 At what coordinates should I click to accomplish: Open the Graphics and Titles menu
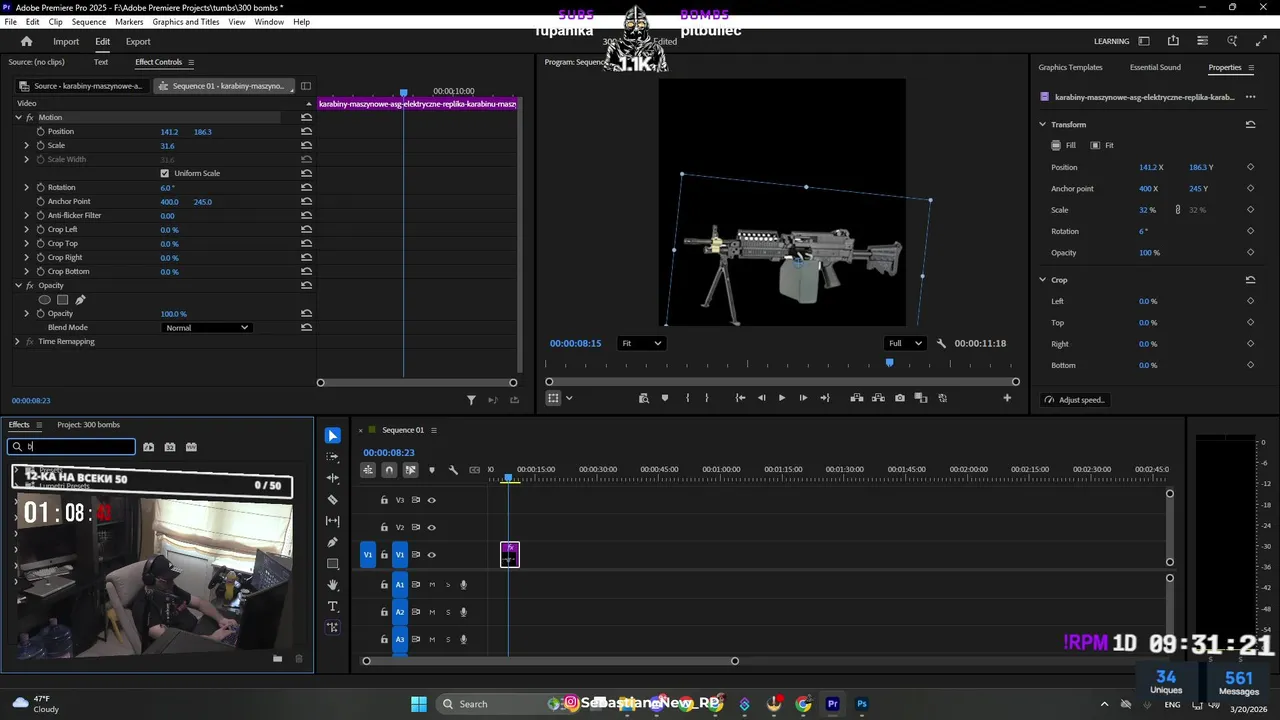click(186, 22)
